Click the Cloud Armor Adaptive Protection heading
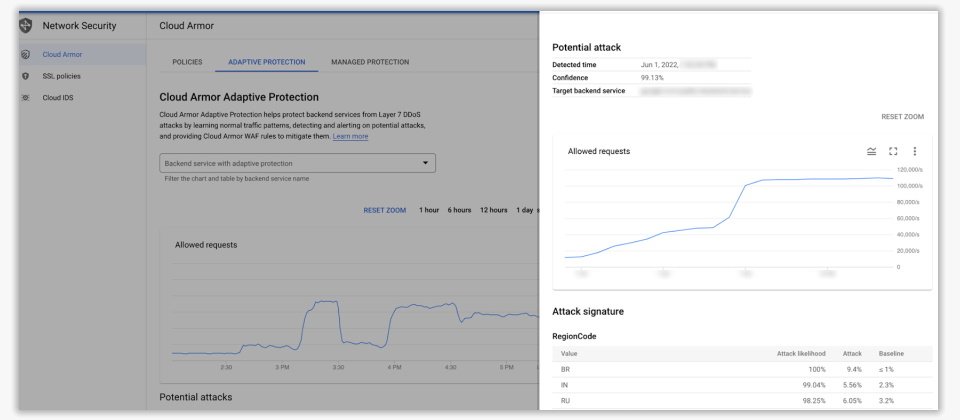 (x=239, y=97)
